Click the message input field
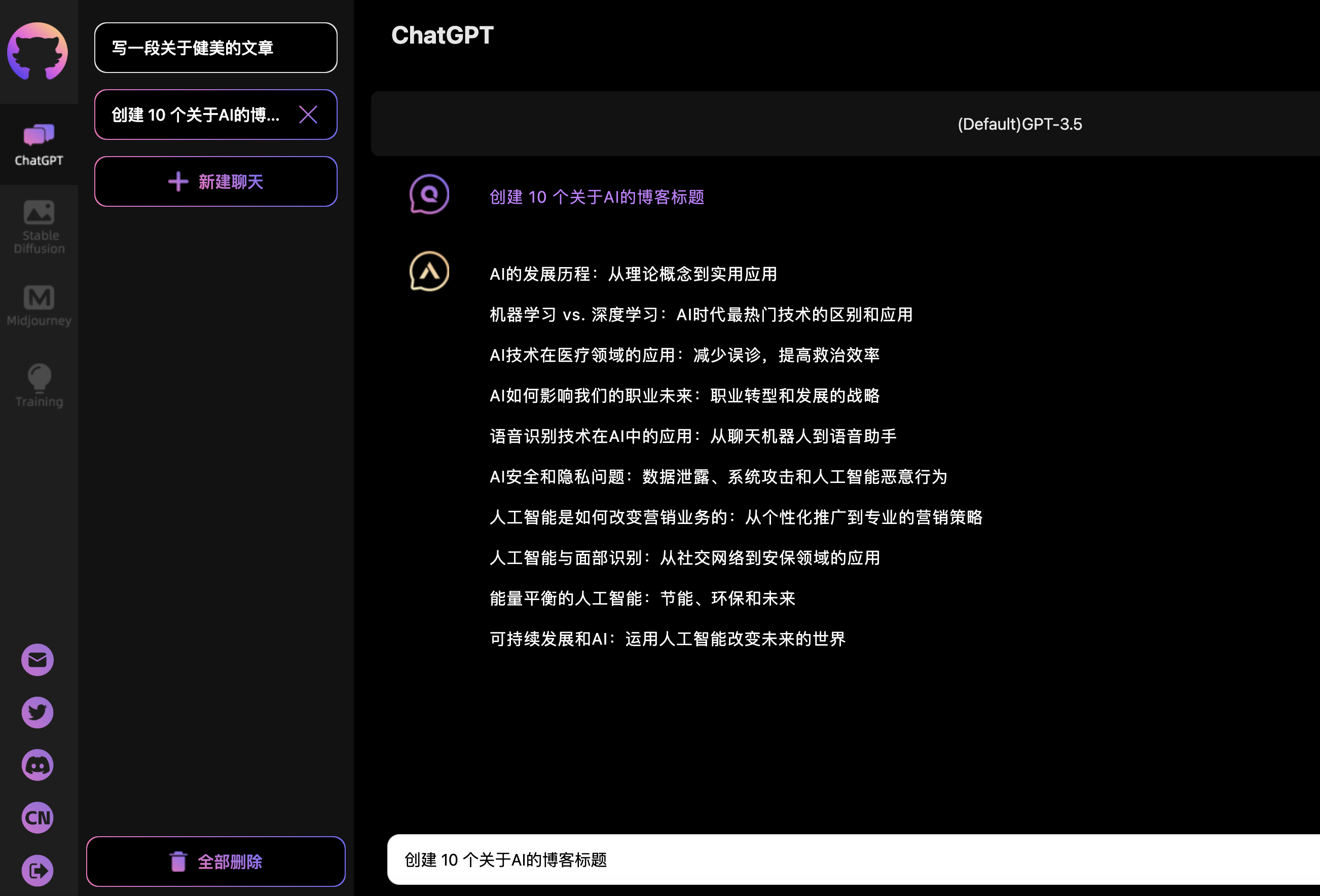1320x896 pixels. (852, 859)
